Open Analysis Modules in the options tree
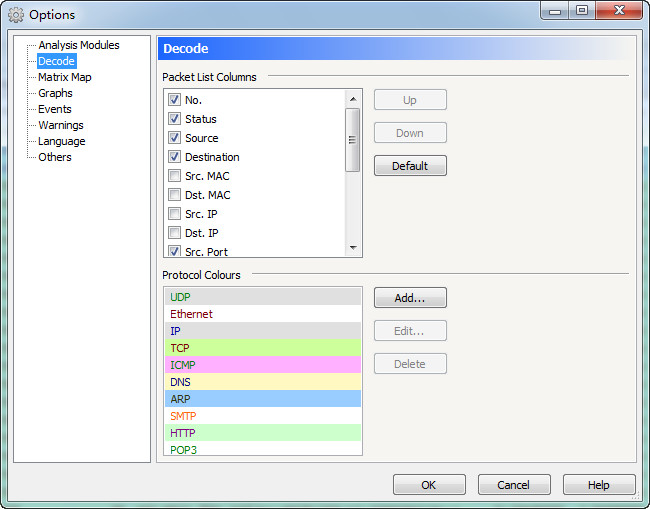 [78, 45]
